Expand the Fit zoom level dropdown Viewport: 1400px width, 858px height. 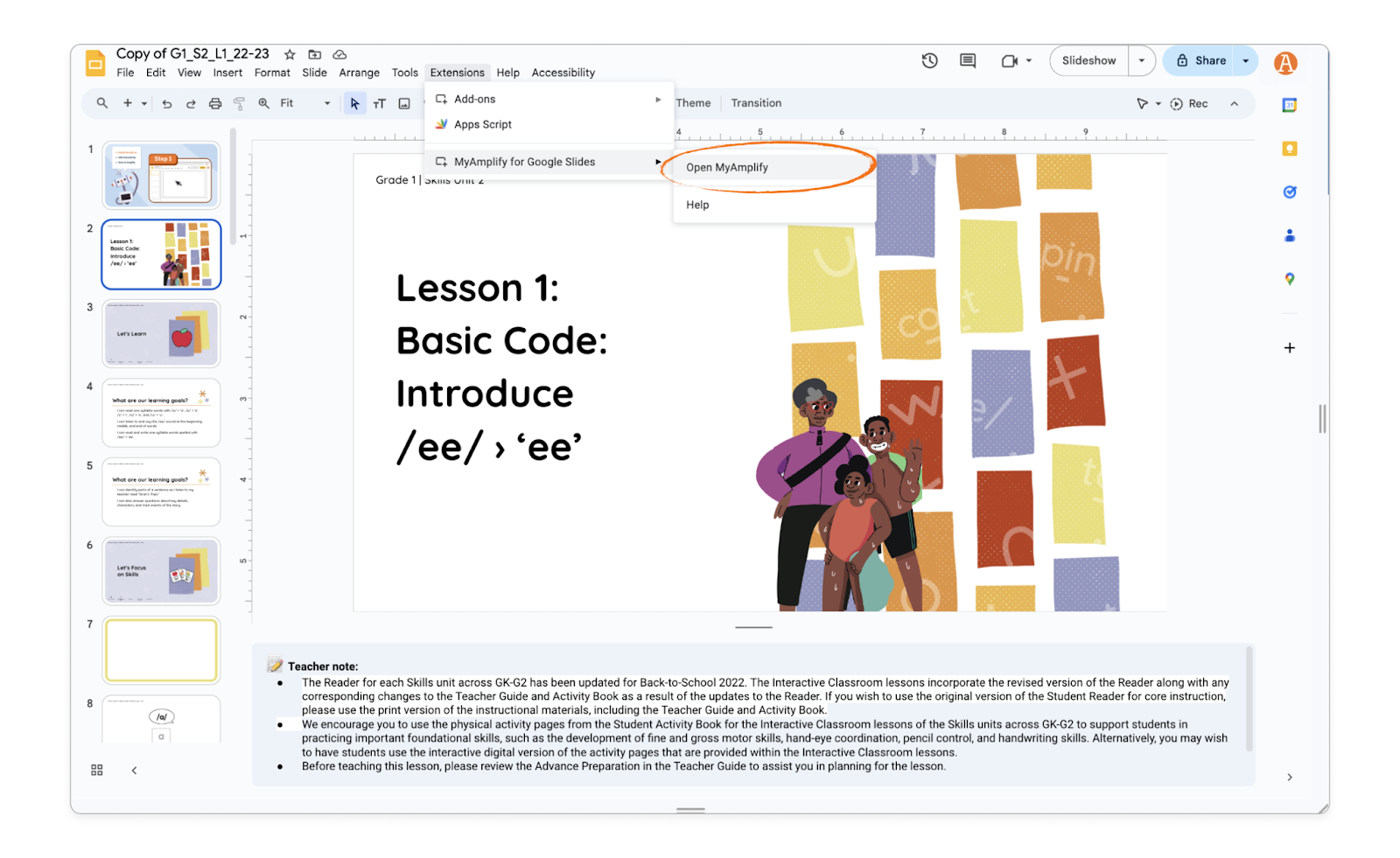coord(327,103)
